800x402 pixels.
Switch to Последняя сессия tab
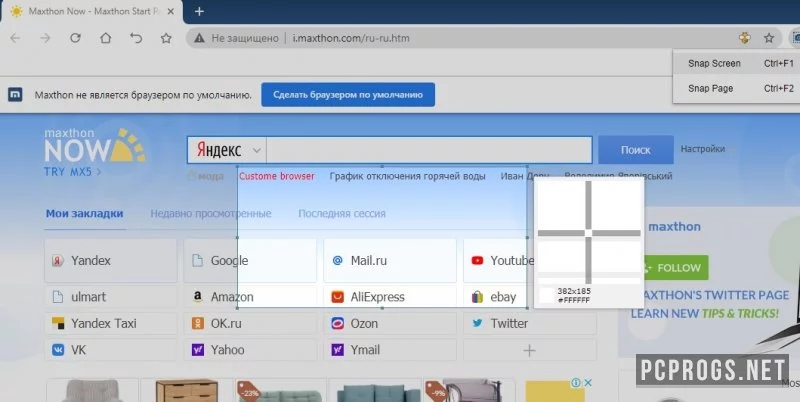coord(342,214)
